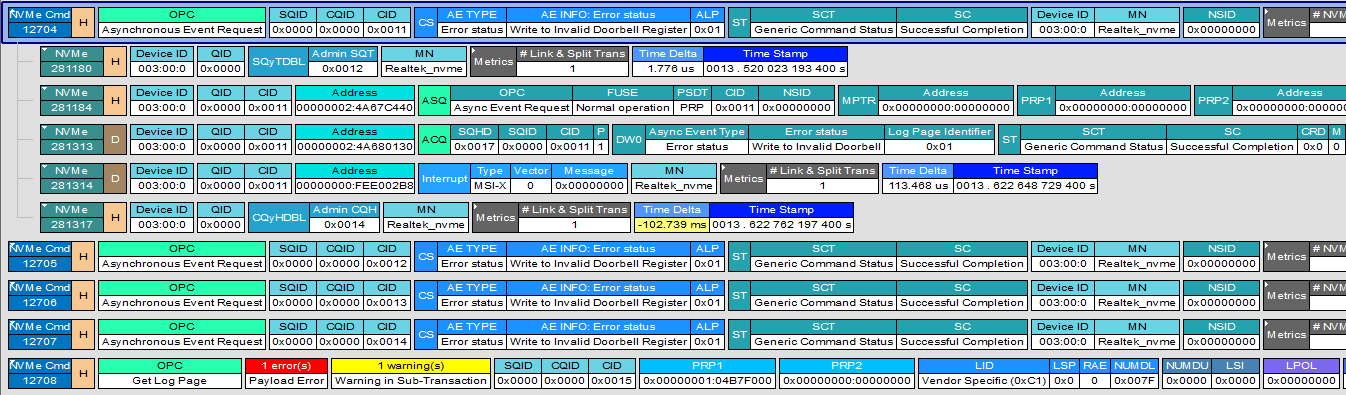Image resolution: width=1346 pixels, height=395 pixels.
Task: Click the Interrupt cell in packet 281314
Action: click(444, 178)
